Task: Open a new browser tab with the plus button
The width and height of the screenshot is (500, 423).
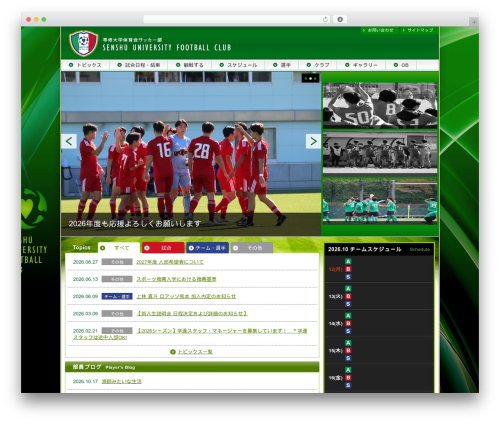Action: (474, 22)
